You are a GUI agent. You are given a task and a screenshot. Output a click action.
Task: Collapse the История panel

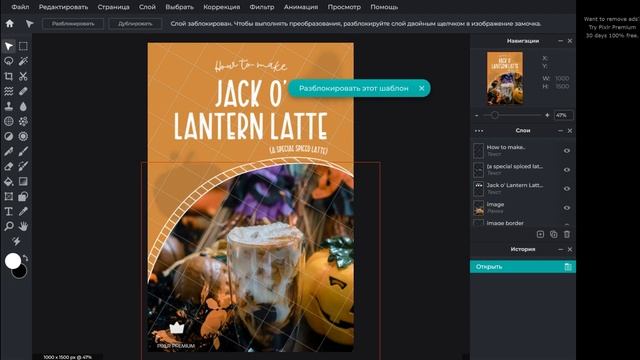(560, 249)
